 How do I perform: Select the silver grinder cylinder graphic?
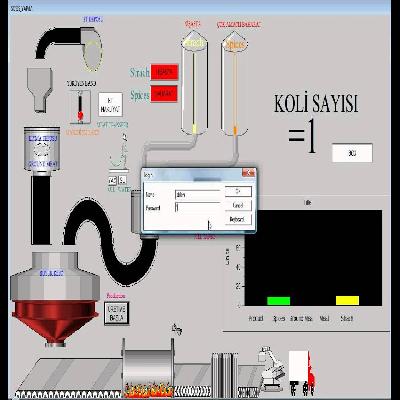(x=42, y=150)
